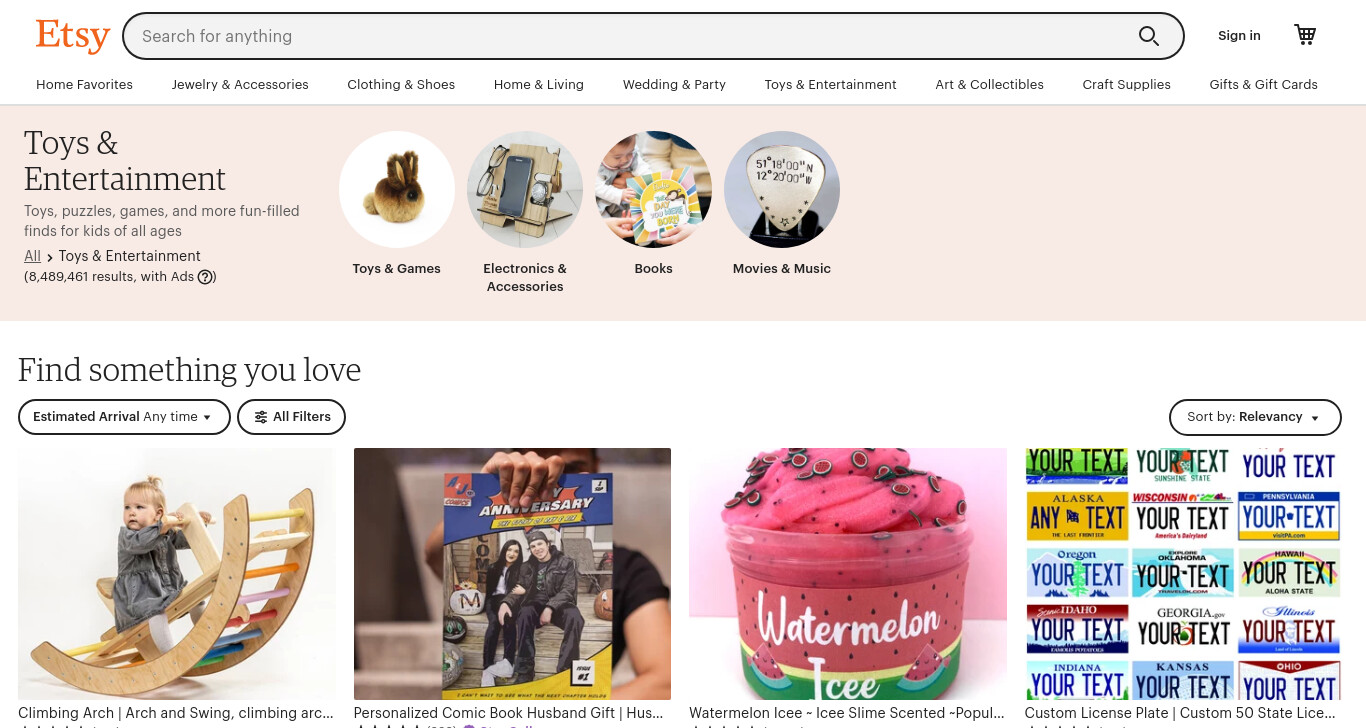Viewport: 1366px width, 728px height.
Task: Open the Movies & Music guitar pick image
Action: tap(782, 189)
